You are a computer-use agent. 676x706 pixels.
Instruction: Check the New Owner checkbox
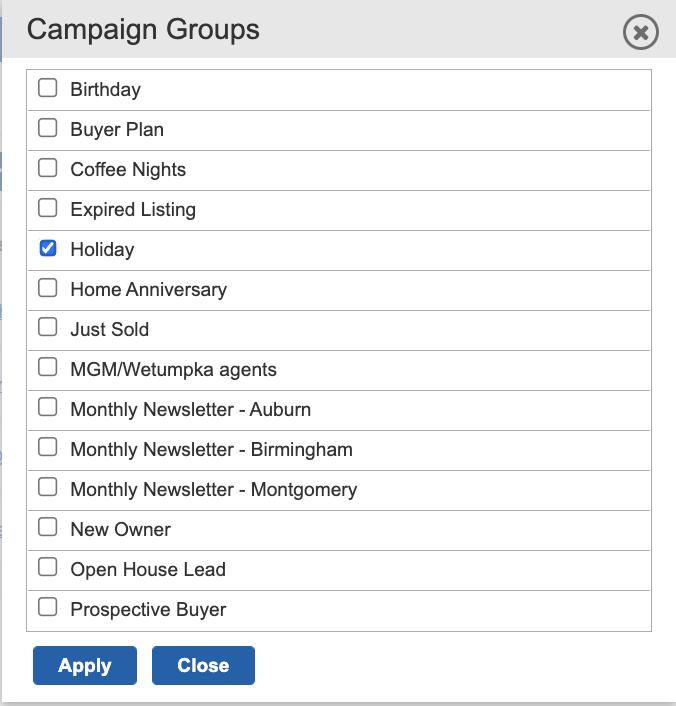click(x=47, y=527)
